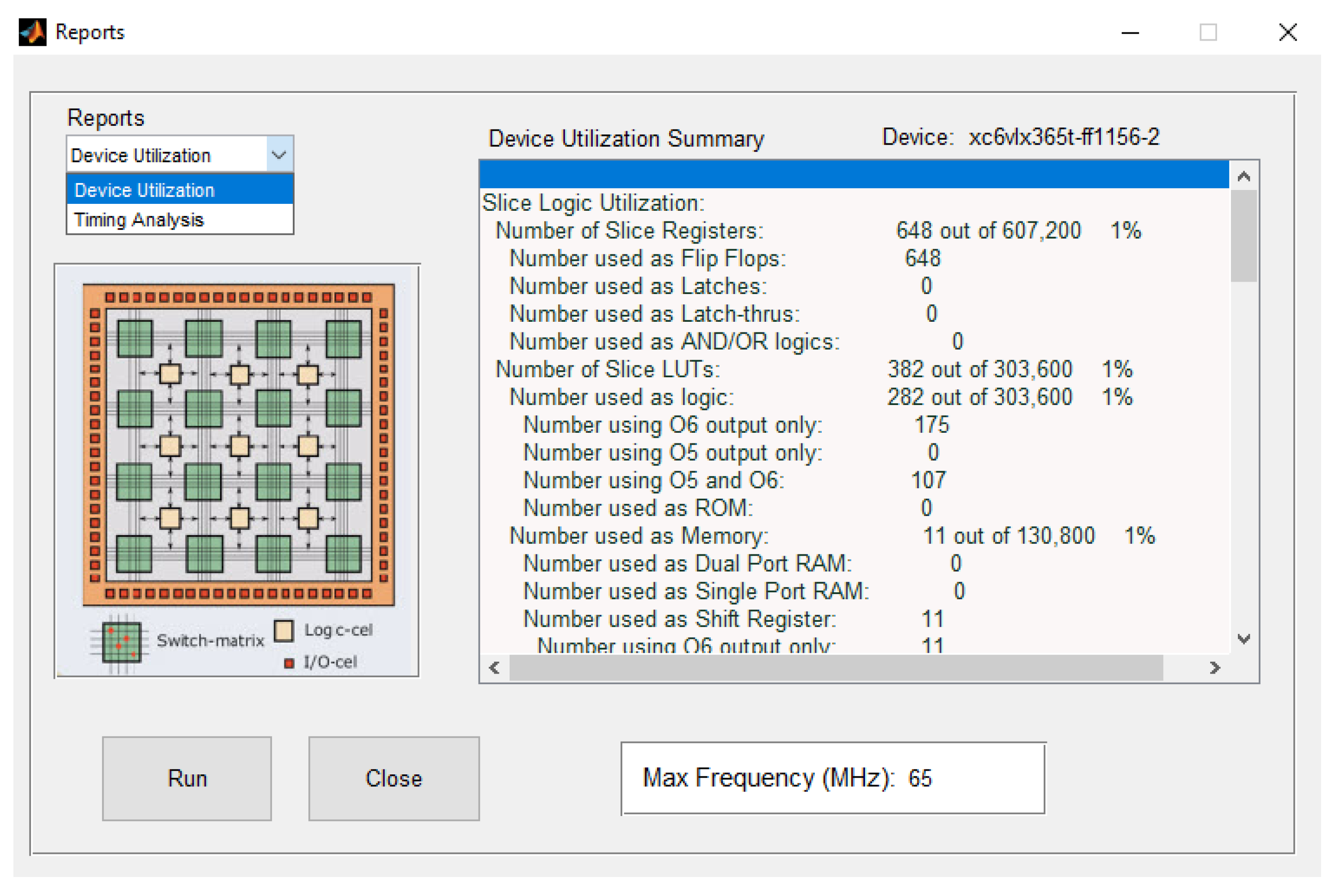This screenshot has height=896, width=1335.
Task: Click the Switch-matrix legend icon
Action: pyautogui.click(x=121, y=642)
